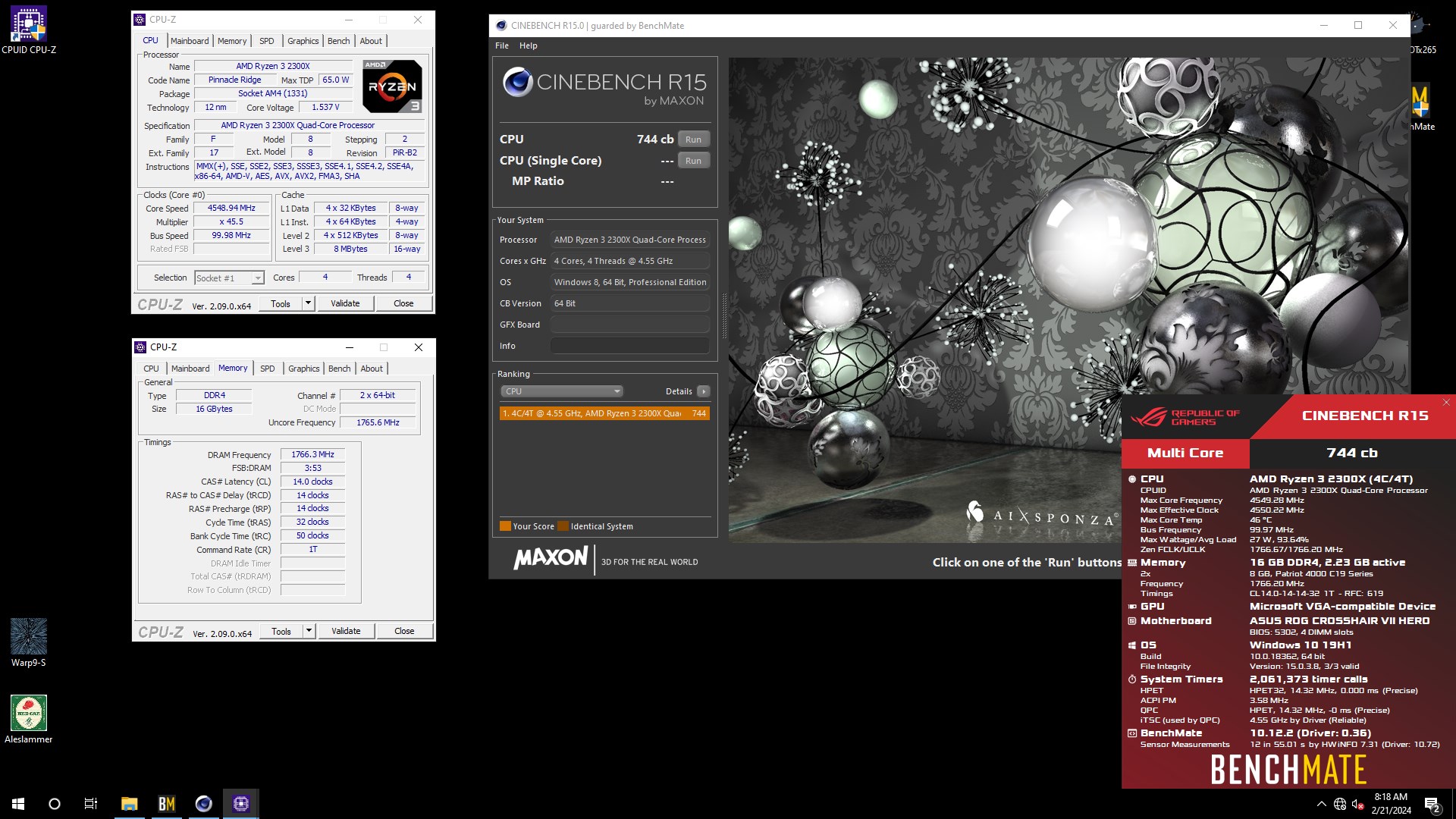Click the Ryzen 3 logo in CPU-Z
The height and width of the screenshot is (819, 1456).
(x=392, y=86)
